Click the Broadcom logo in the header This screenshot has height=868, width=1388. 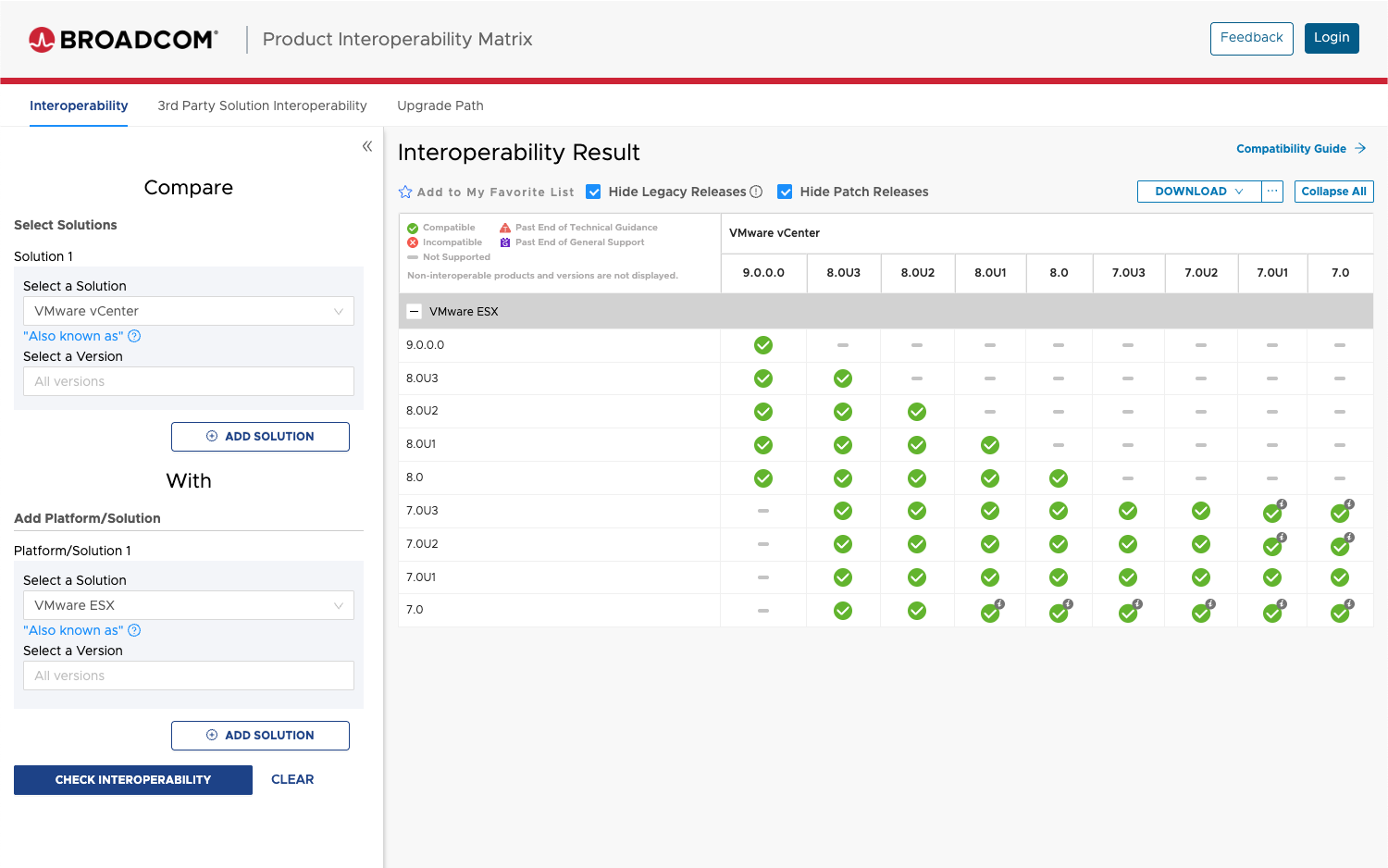pyautogui.click(x=123, y=39)
